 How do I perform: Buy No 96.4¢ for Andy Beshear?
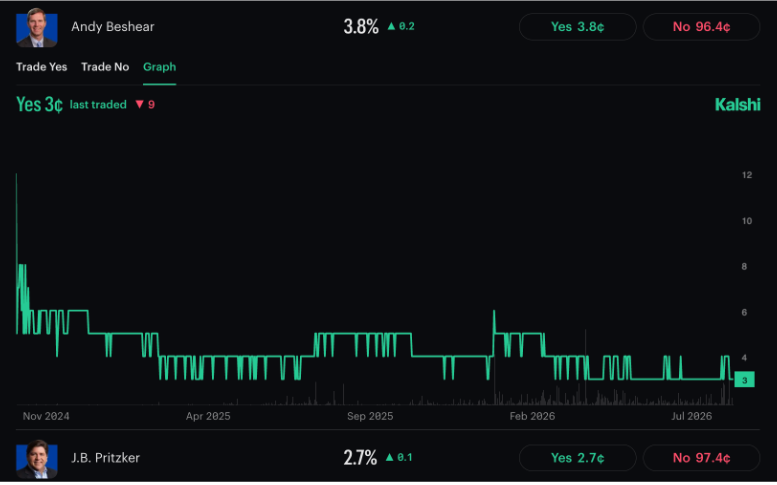pos(701,27)
